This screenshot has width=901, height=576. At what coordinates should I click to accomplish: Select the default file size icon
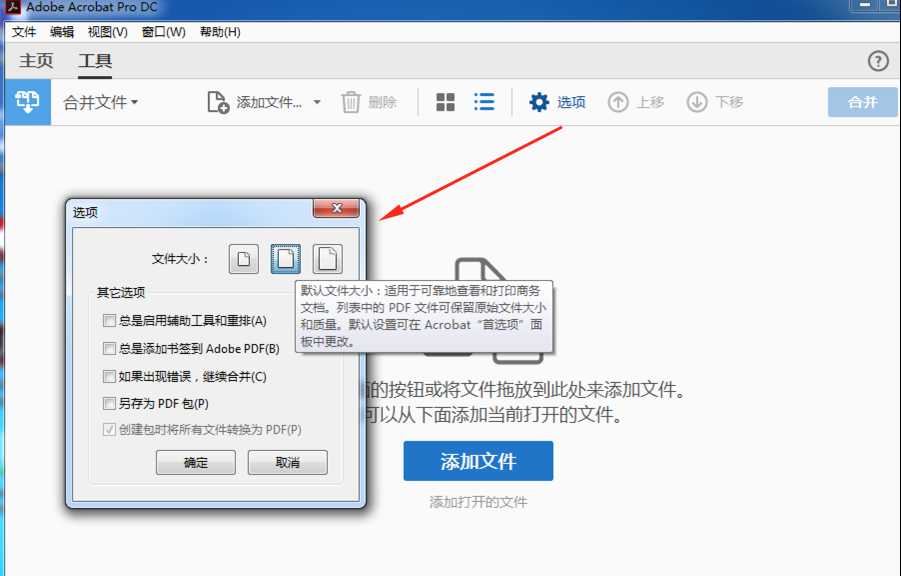coord(286,259)
